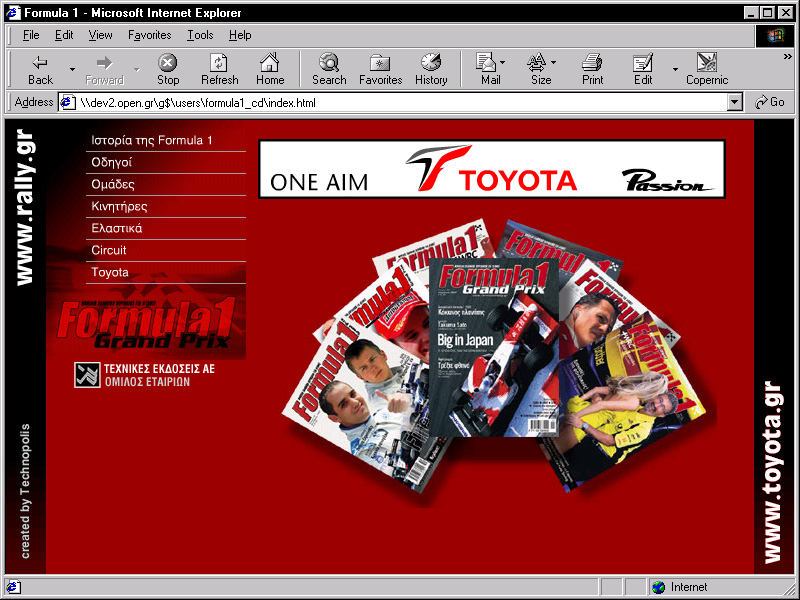Open the Ελαστικά link
The height and width of the screenshot is (600, 800).
(116, 228)
